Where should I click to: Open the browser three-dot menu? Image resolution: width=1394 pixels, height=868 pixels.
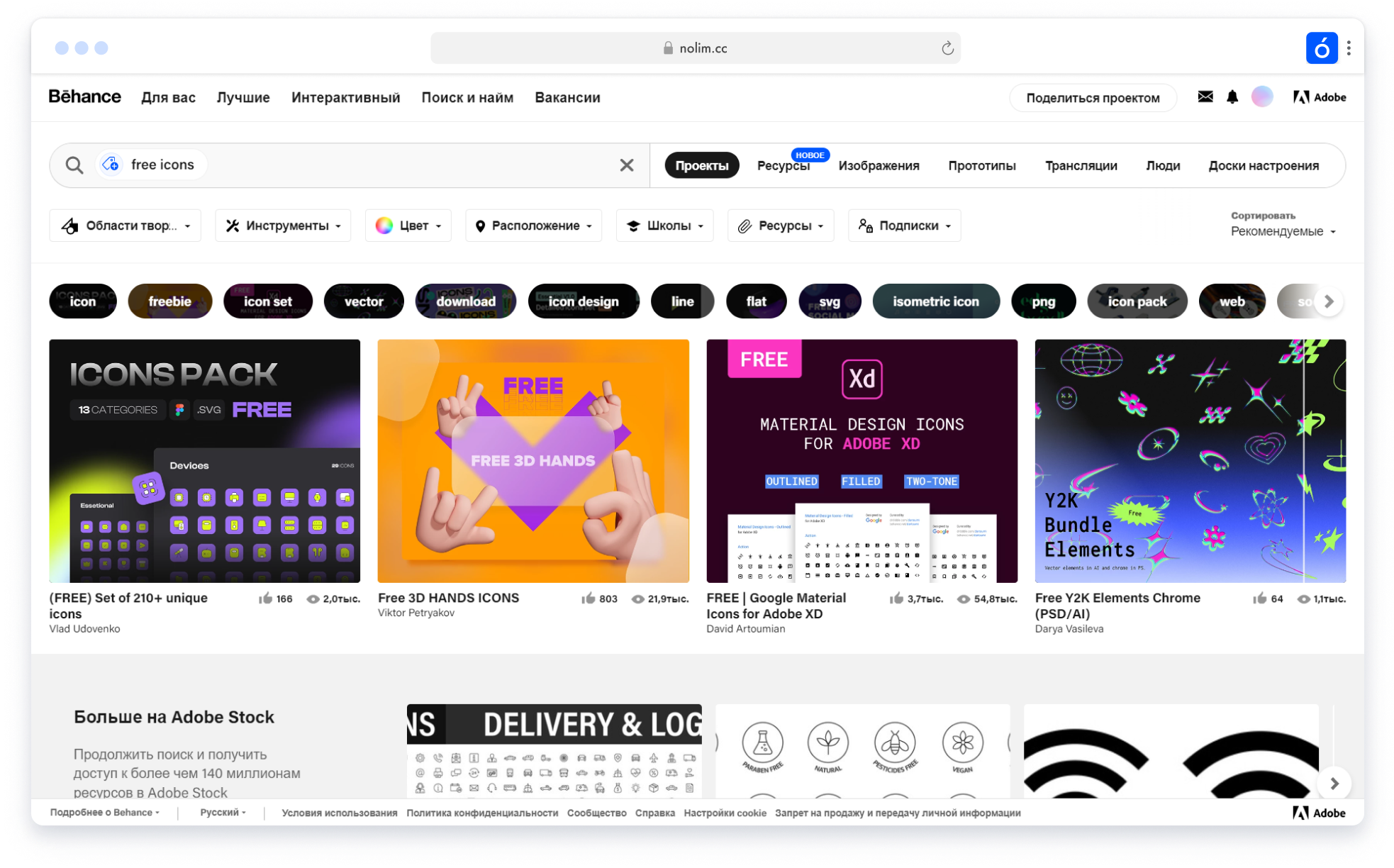point(1349,48)
